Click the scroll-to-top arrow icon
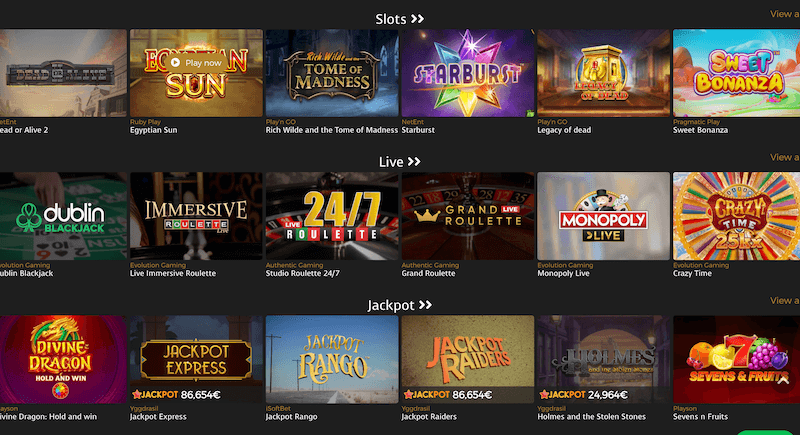This screenshot has width=800, height=435. pos(784,380)
